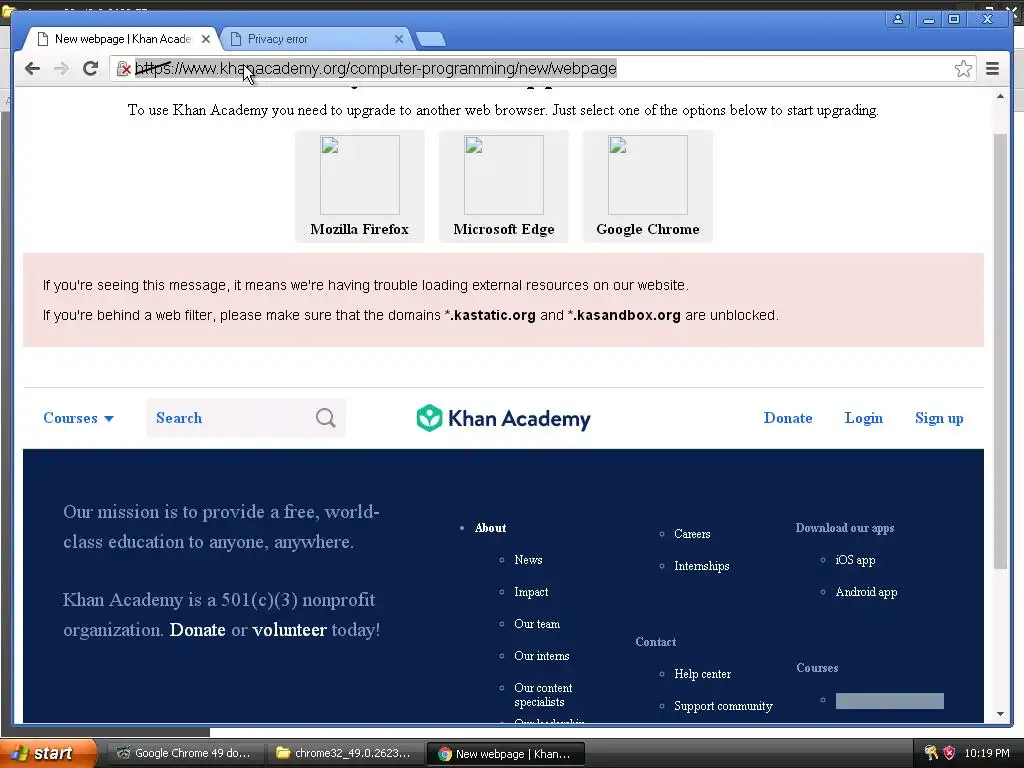The image size is (1024, 768).
Task: Click New webpage Khan taskbar button
Action: point(505,754)
